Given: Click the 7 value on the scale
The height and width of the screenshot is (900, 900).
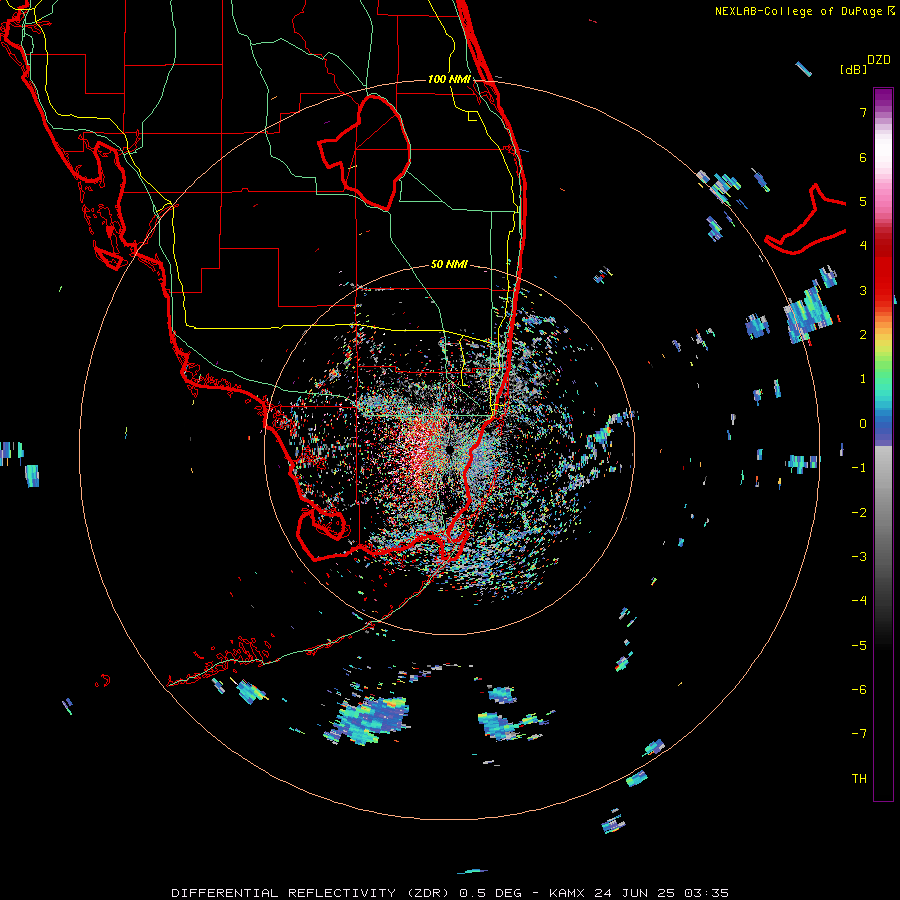Looking at the screenshot, I should click(x=863, y=112).
